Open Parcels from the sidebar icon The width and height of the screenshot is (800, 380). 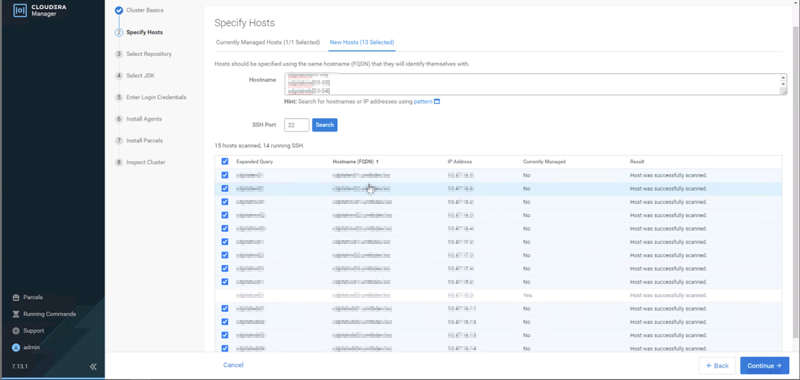[16, 297]
